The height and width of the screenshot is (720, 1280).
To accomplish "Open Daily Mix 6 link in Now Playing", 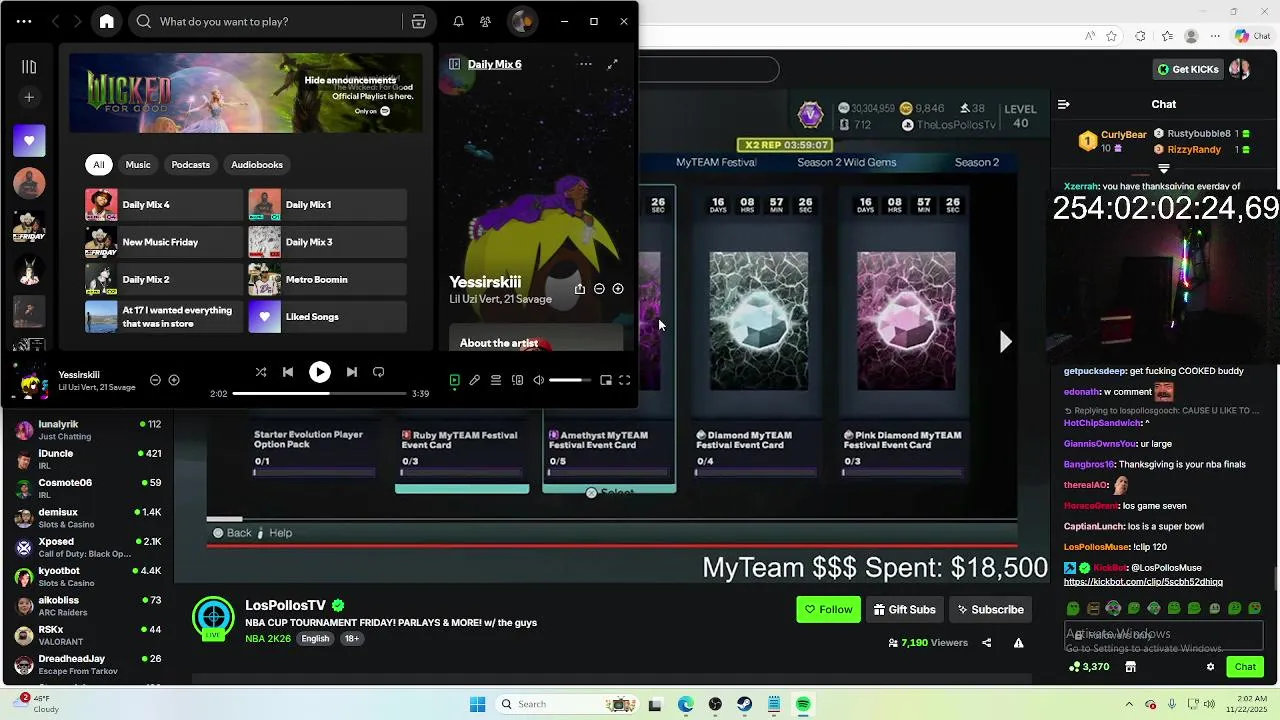I will (x=495, y=64).
